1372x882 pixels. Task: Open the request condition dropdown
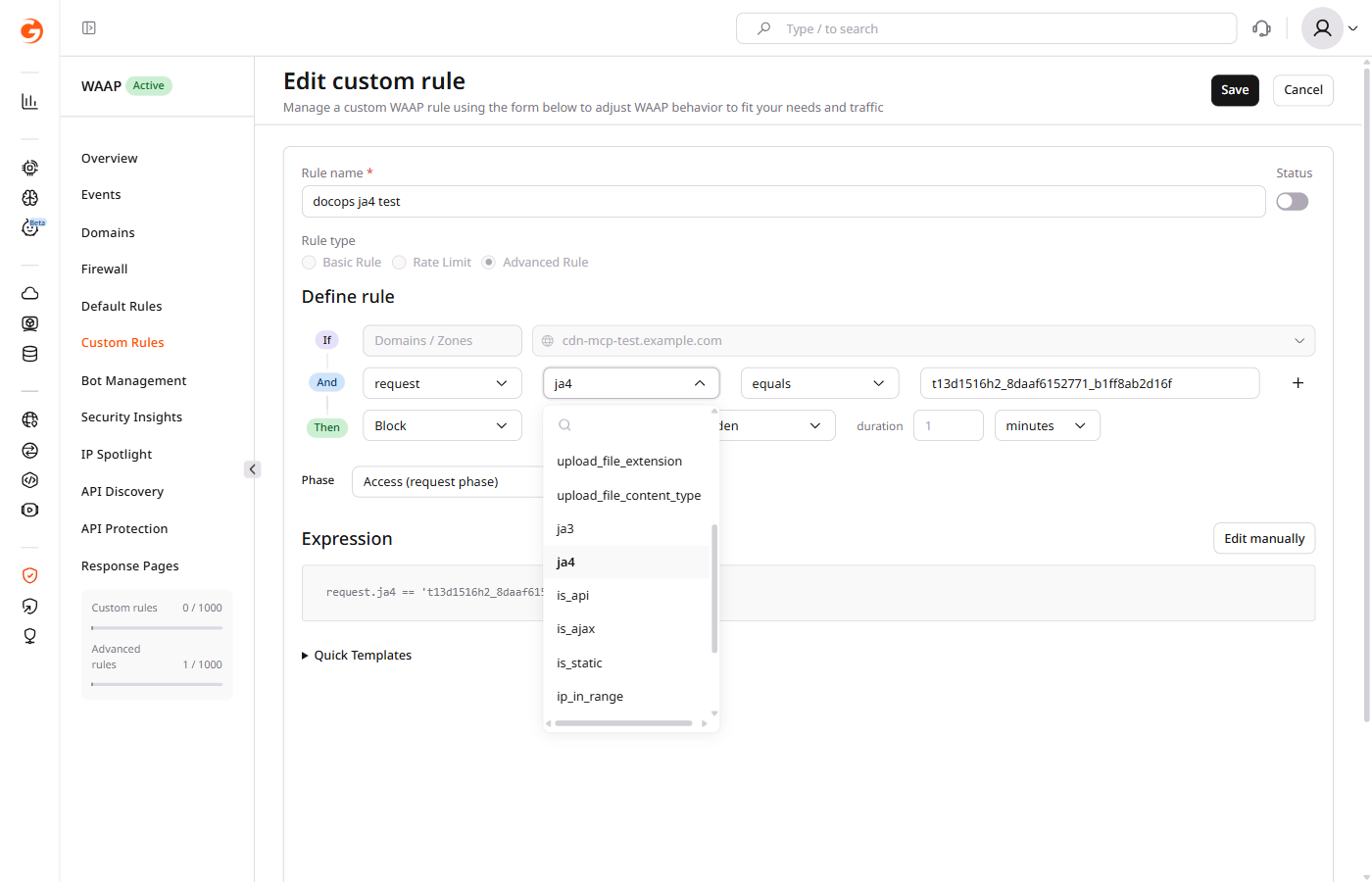[x=442, y=383]
